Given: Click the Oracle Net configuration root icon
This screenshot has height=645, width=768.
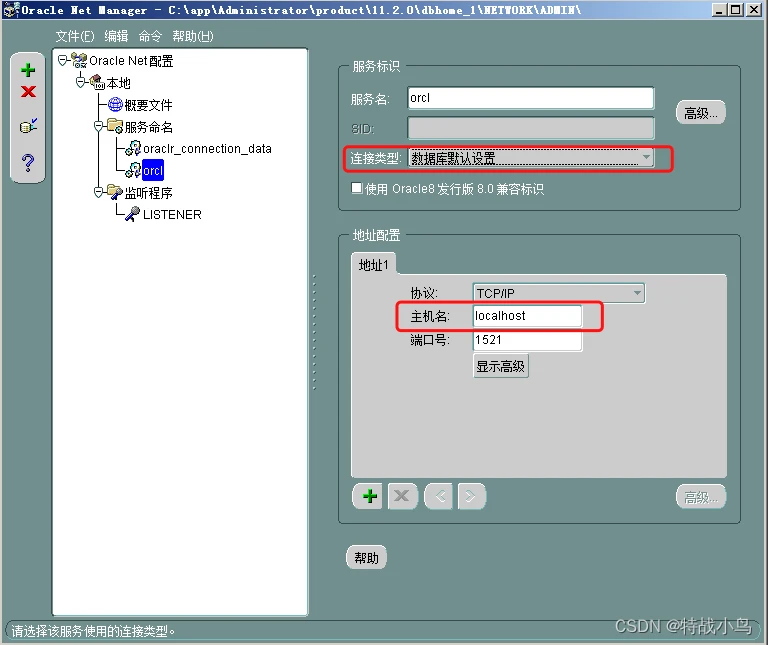Looking at the screenshot, I should [x=78, y=60].
